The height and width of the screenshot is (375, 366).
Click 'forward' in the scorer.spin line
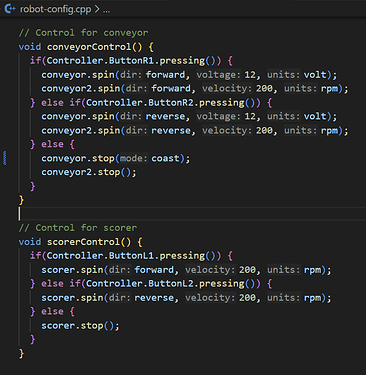coord(154,270)
